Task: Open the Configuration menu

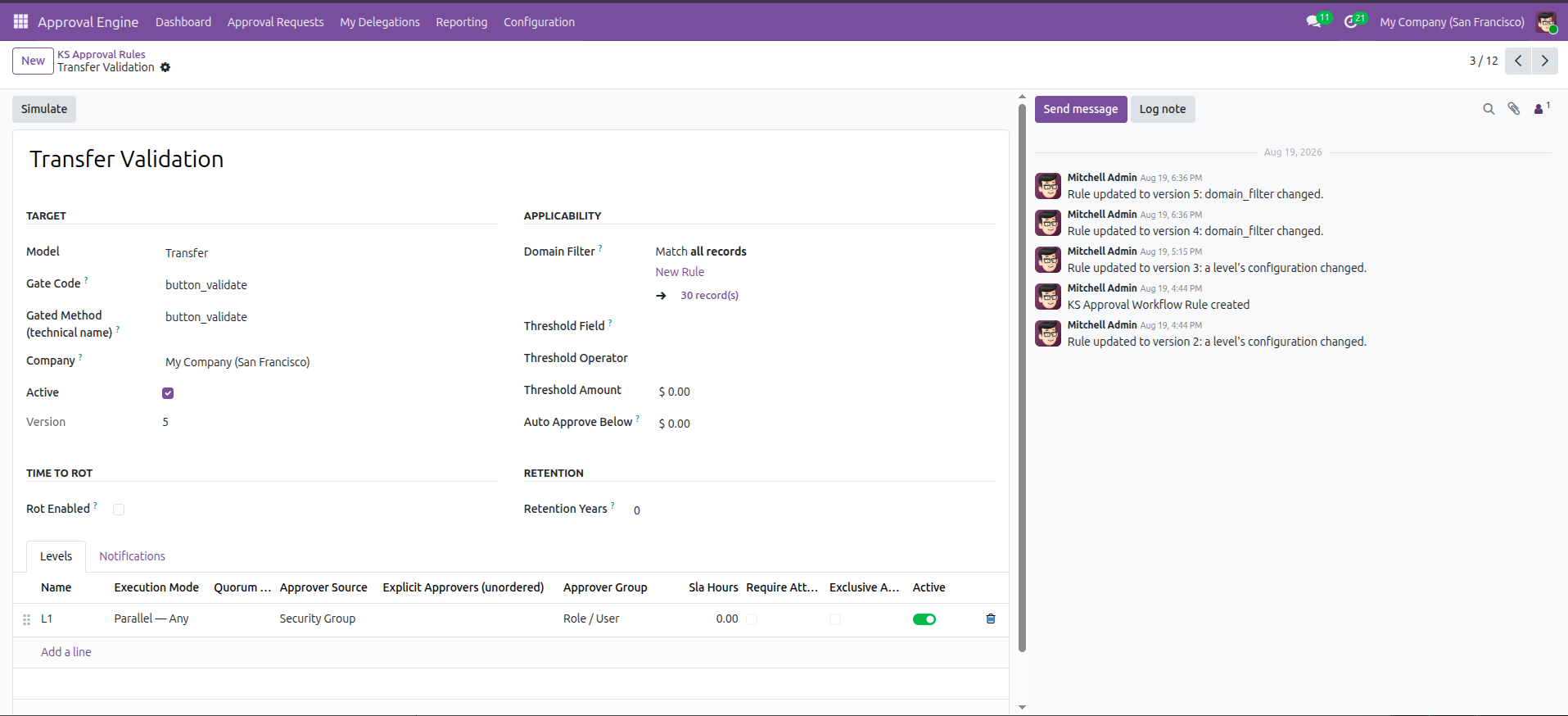Action: [539, 22]
